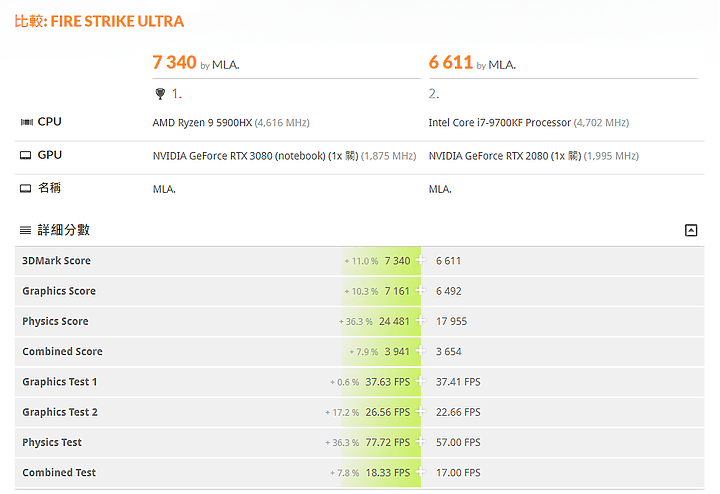Click the +0.6 % difference text
Viewport: 720px width, 494px height.
pos(344,382)
